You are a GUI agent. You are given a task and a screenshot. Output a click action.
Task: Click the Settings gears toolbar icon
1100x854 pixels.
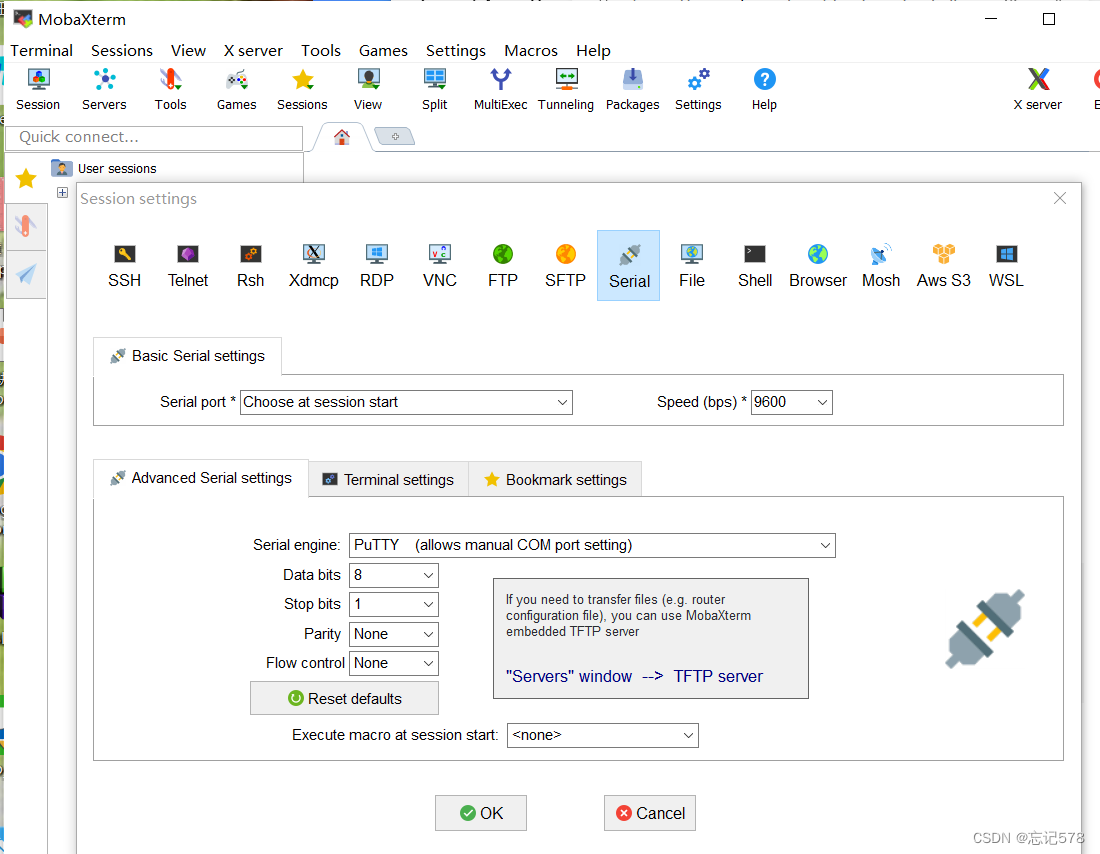(x=698, y=89)
